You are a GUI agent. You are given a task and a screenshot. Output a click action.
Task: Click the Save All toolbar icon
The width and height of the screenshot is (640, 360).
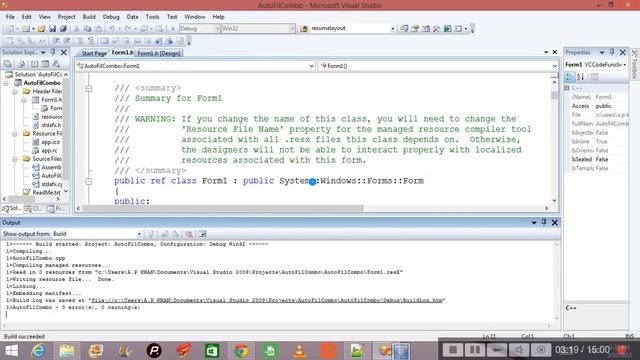pyautogui.click(x=63, y=29)
